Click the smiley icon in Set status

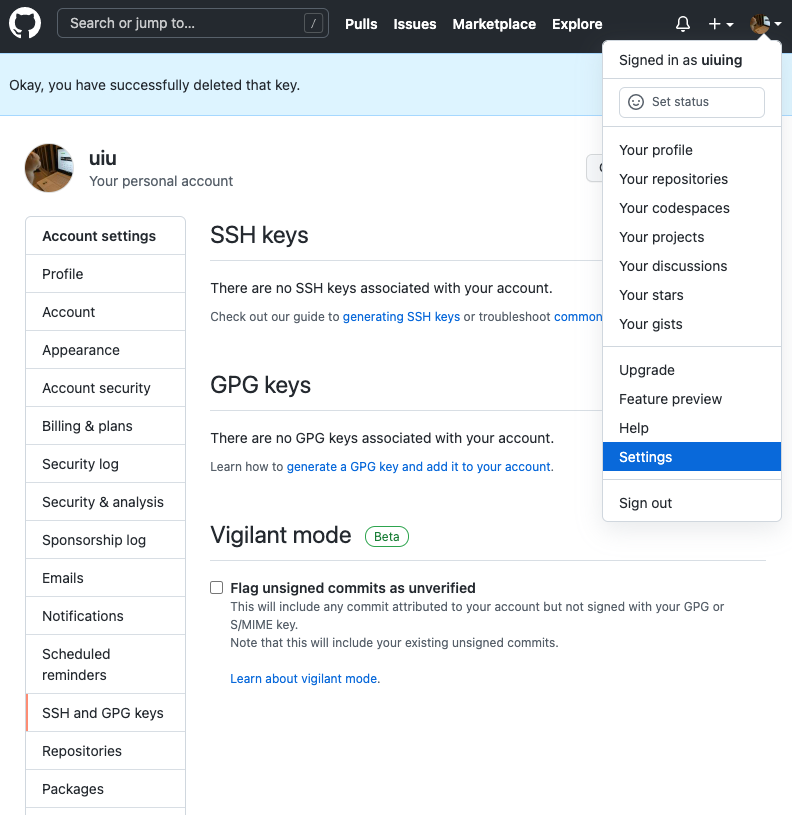coord(636,102)
